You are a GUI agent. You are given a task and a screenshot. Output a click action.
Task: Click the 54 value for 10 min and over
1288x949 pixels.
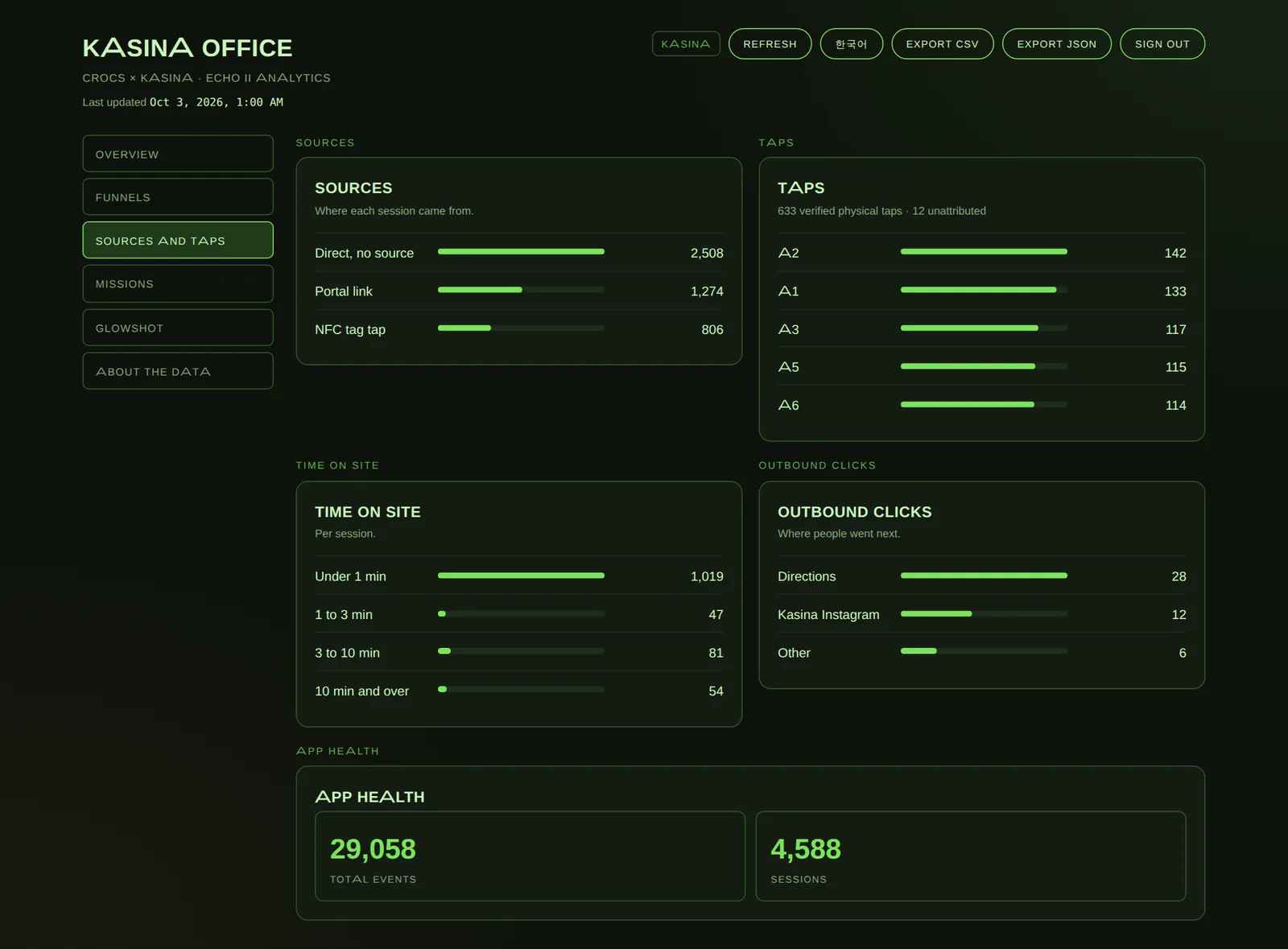(716, 691)
